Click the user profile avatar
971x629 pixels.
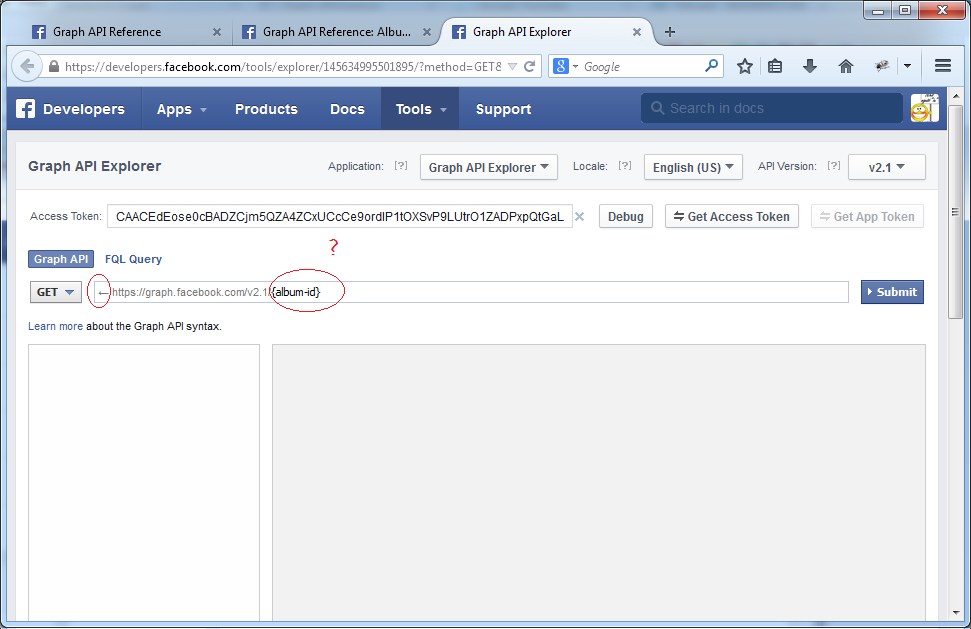point(924,108)
